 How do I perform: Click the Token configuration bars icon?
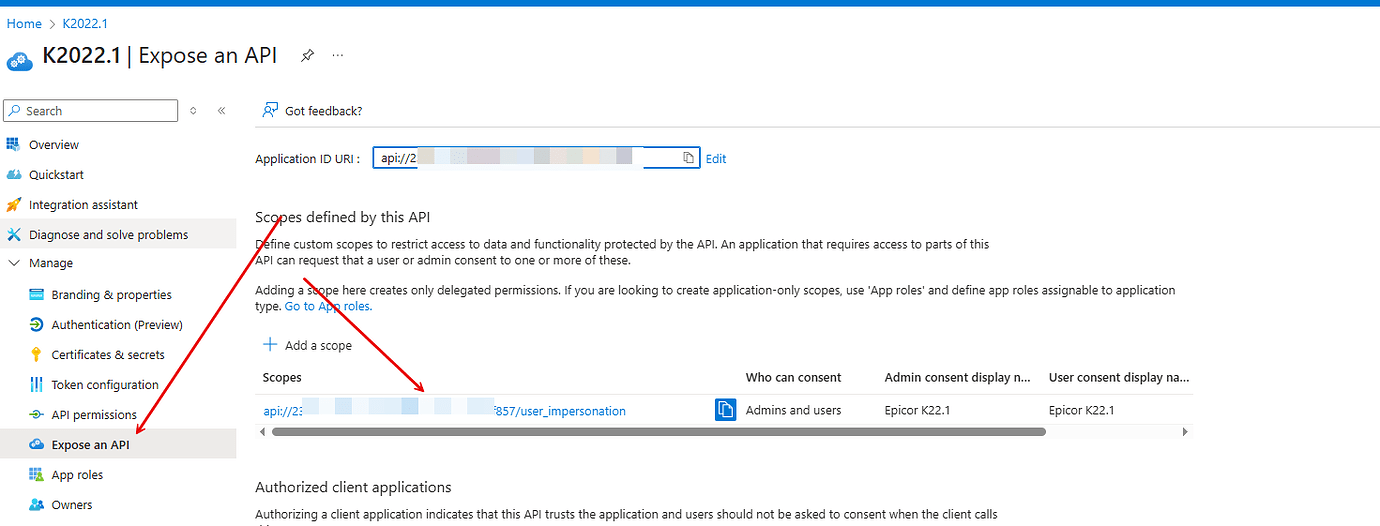(x=37, y=385)
